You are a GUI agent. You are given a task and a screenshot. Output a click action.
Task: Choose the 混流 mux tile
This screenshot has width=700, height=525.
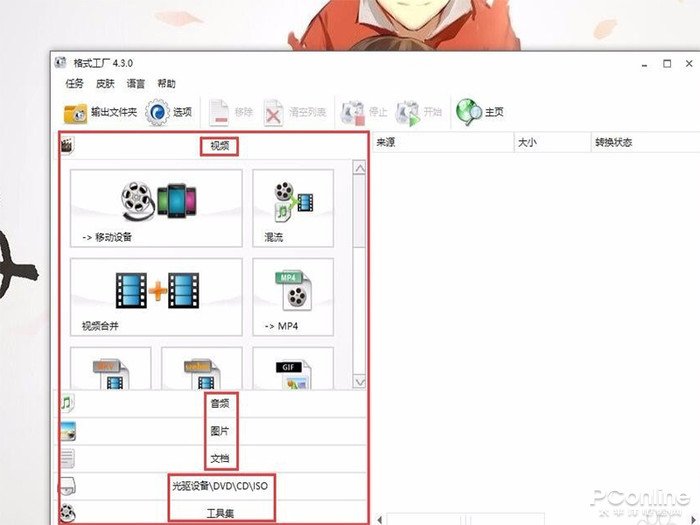(296, 207)
